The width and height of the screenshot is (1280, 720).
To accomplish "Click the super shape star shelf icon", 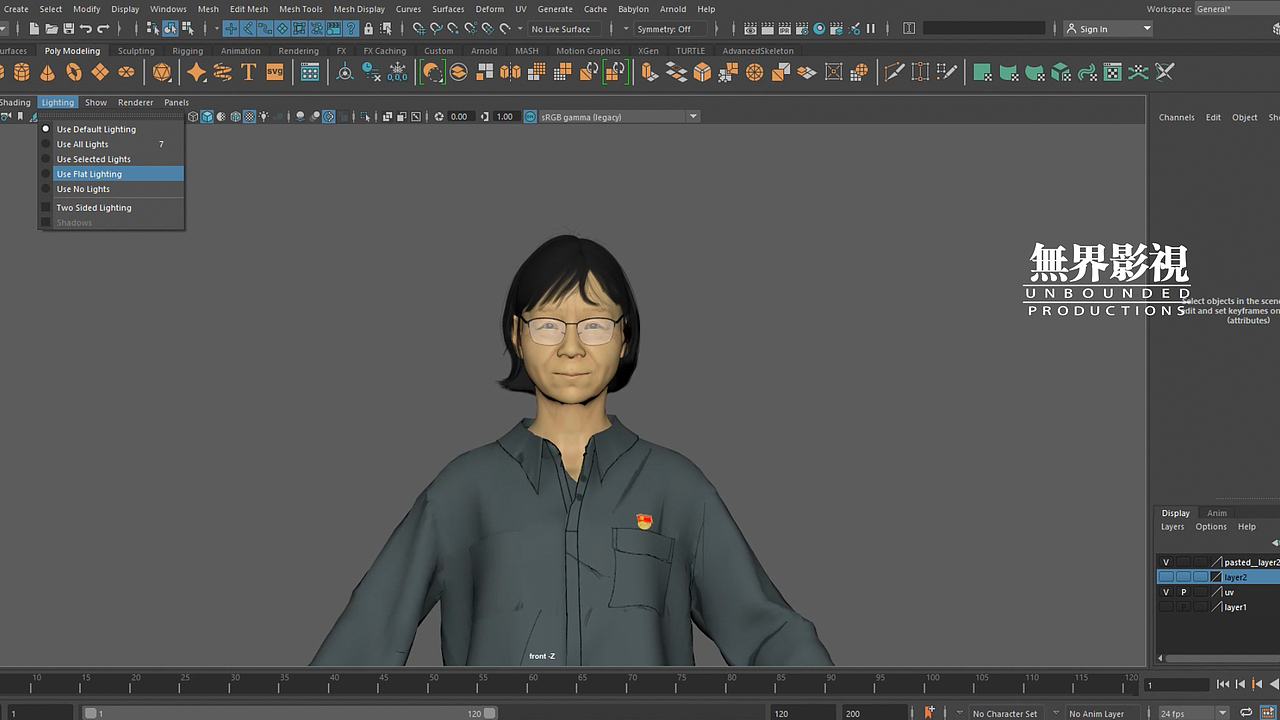I will 196,72.
